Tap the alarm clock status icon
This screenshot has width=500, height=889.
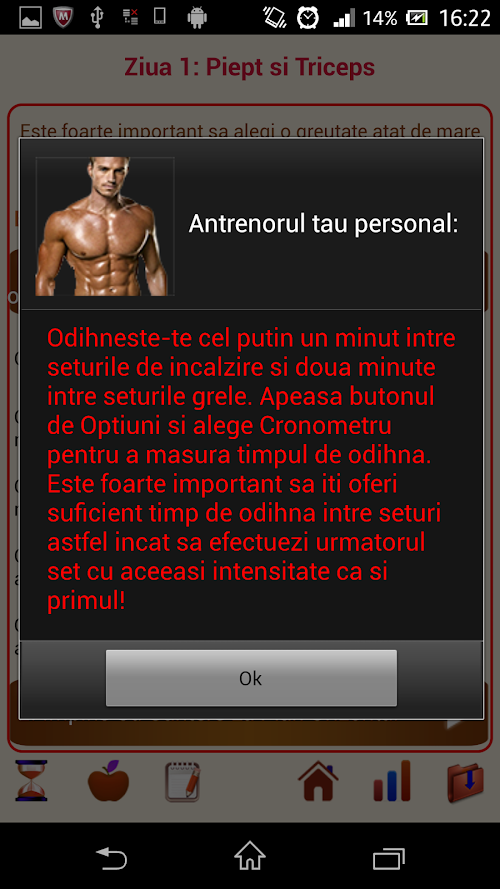(x=308, y=18)
